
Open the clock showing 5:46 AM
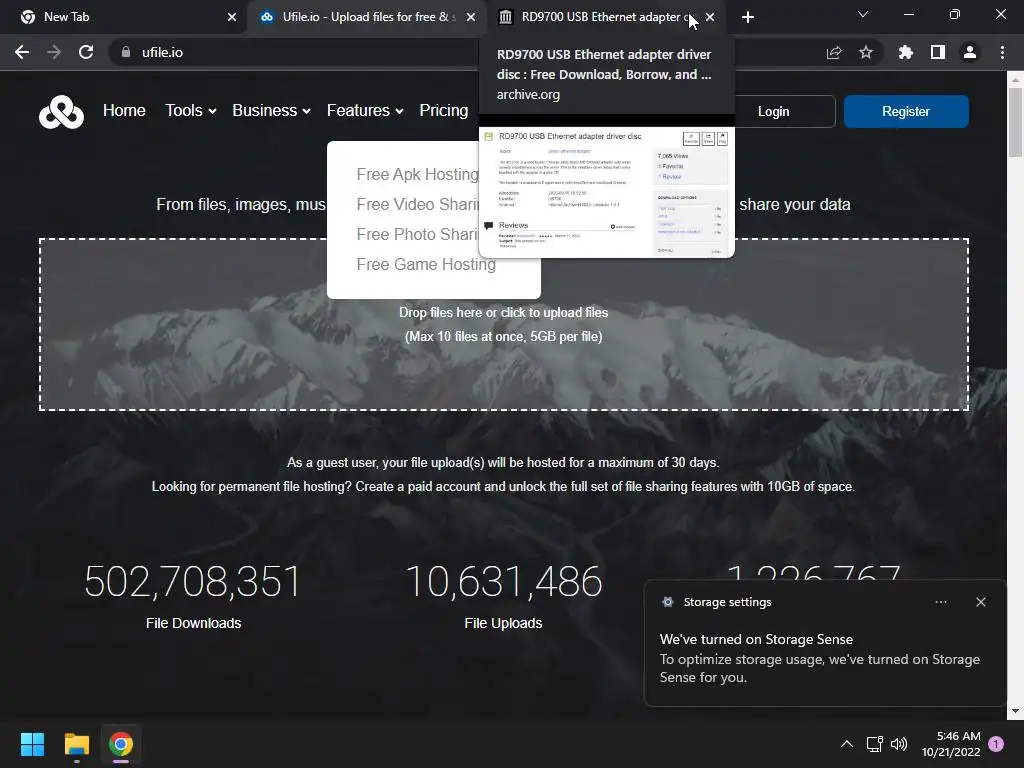pos(951,744)
